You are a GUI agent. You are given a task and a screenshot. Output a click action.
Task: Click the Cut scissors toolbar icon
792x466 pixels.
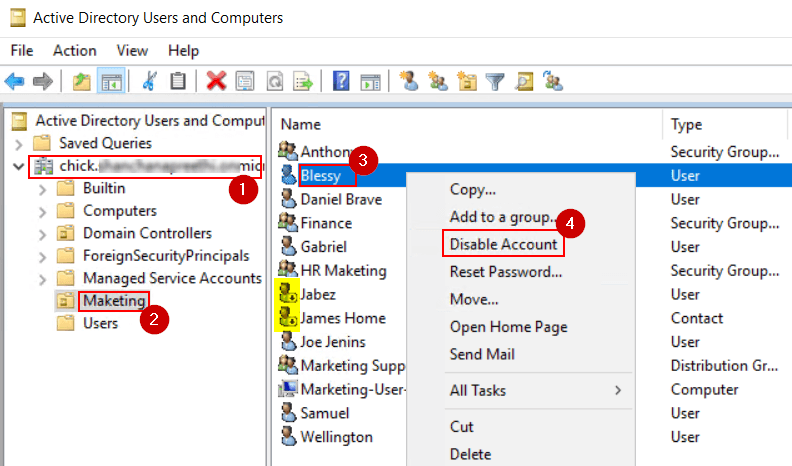click(x=149, y=82)
